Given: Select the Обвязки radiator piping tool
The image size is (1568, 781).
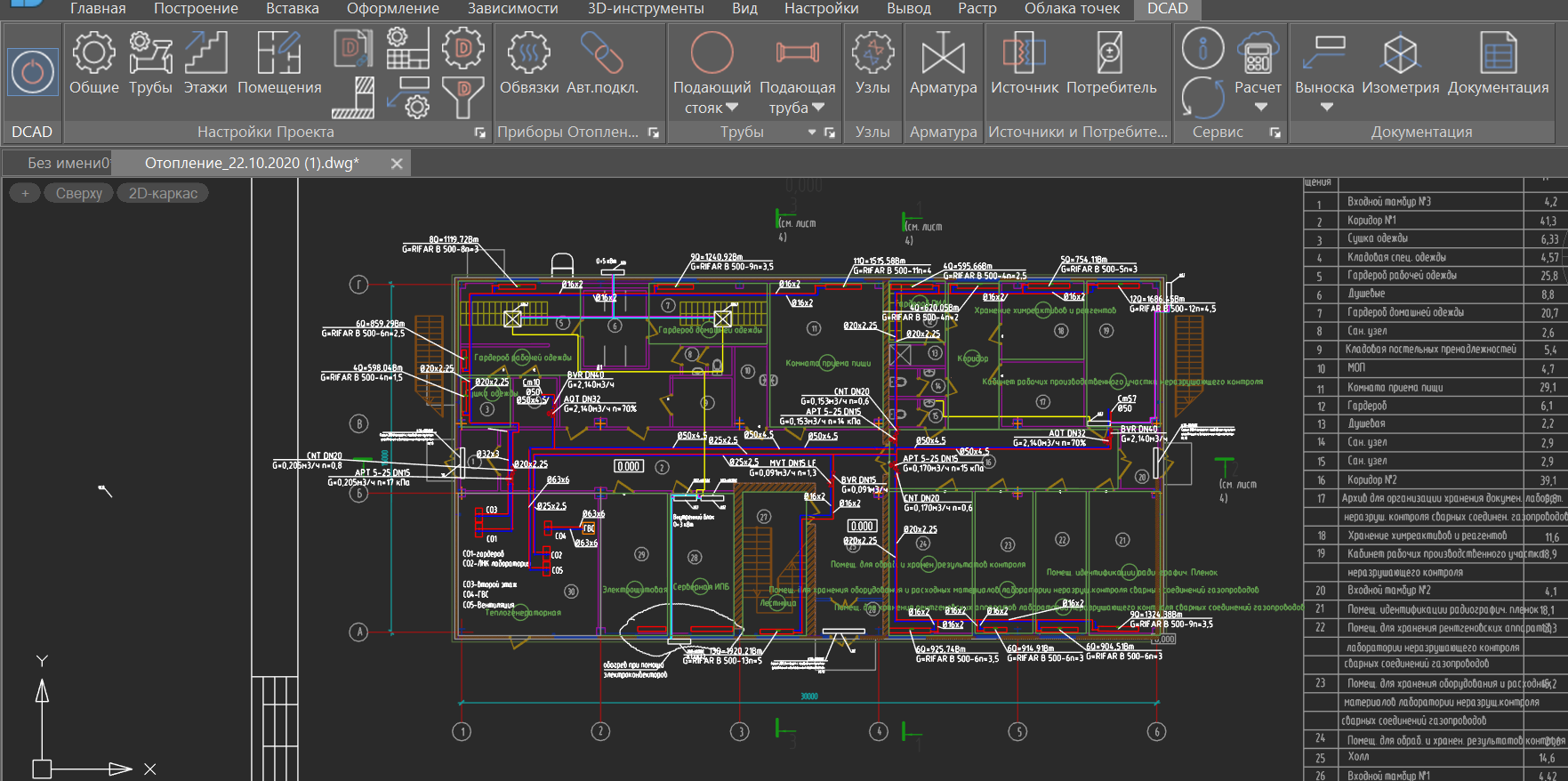Looking at the screenshot, I should click(529, 62).
